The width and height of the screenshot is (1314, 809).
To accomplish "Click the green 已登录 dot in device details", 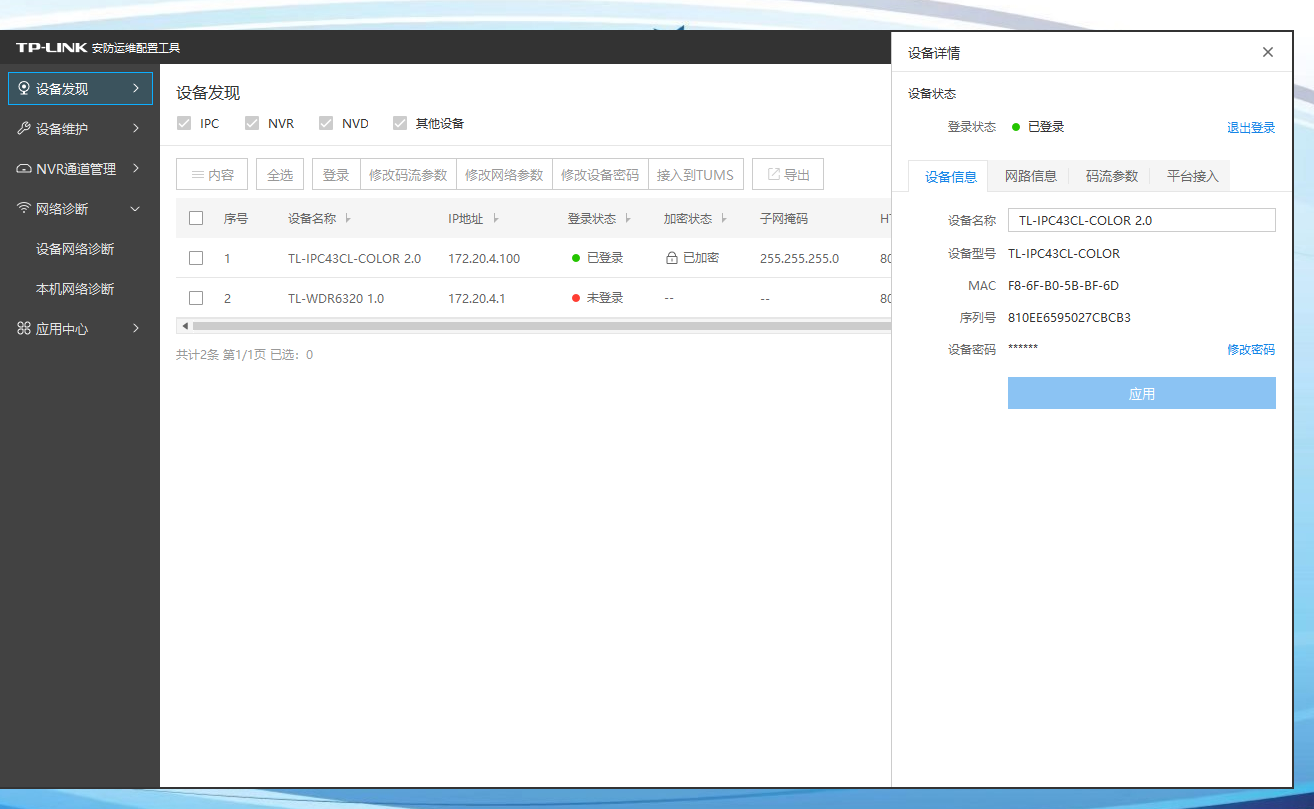I will [1016, 127].
